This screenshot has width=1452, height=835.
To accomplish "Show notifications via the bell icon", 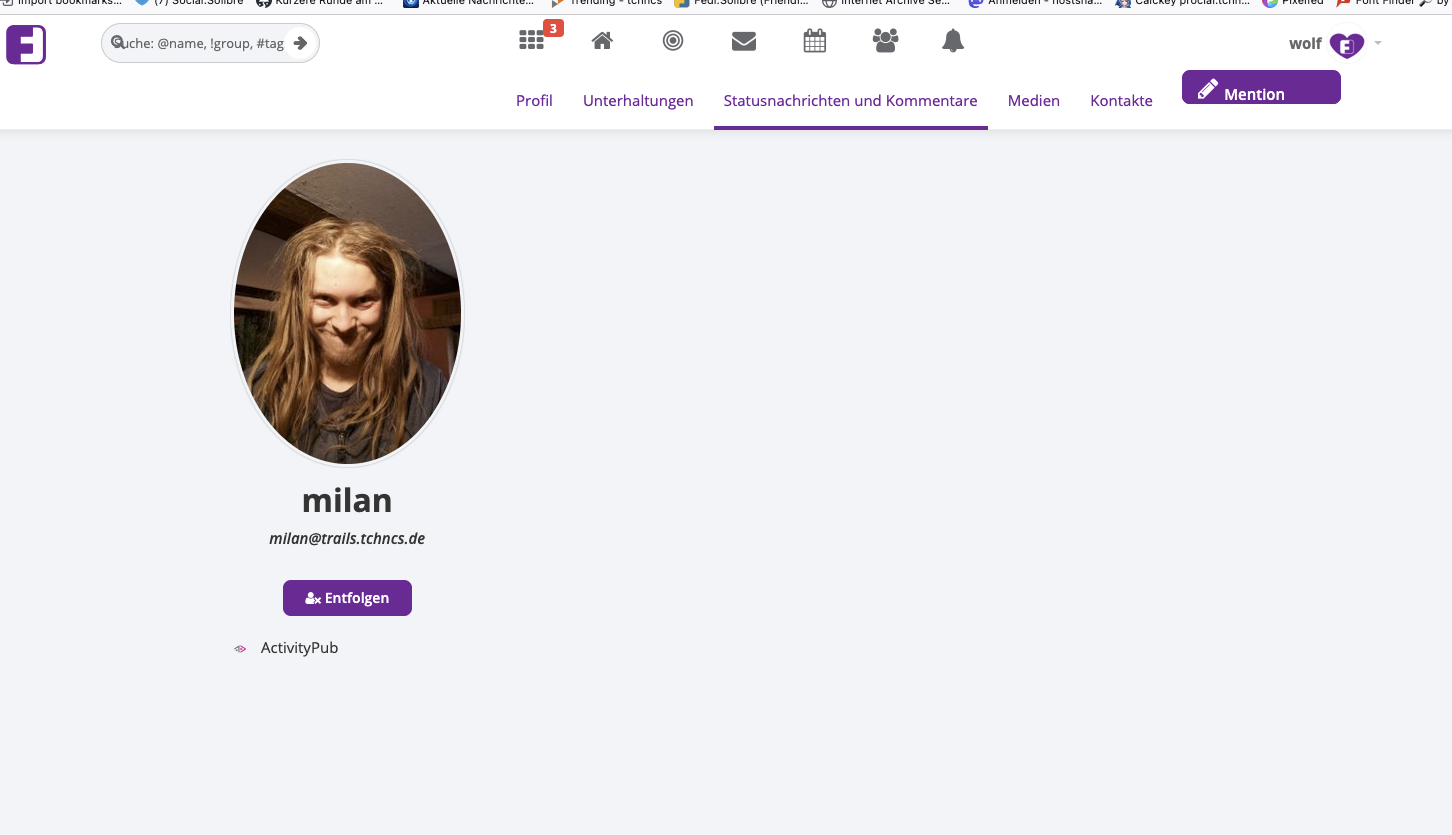I will pos(953,41).
